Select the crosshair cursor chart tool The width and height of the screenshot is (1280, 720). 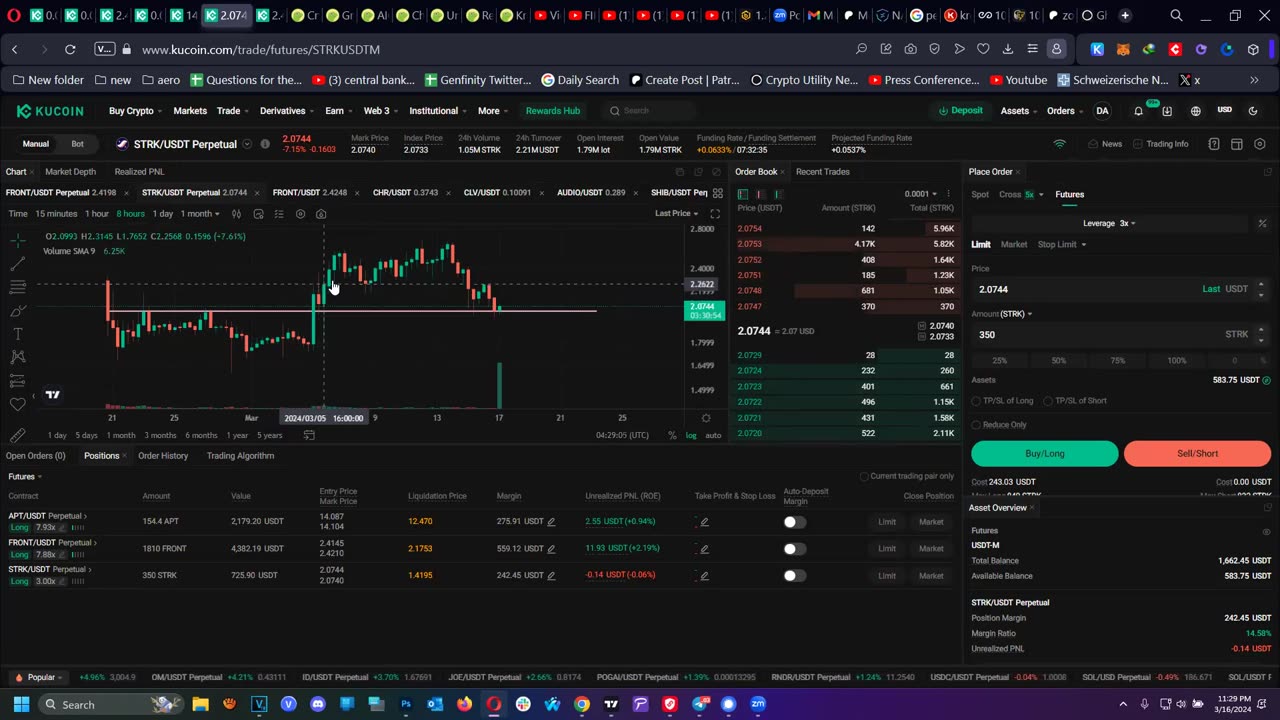click(x=18, y=240)
